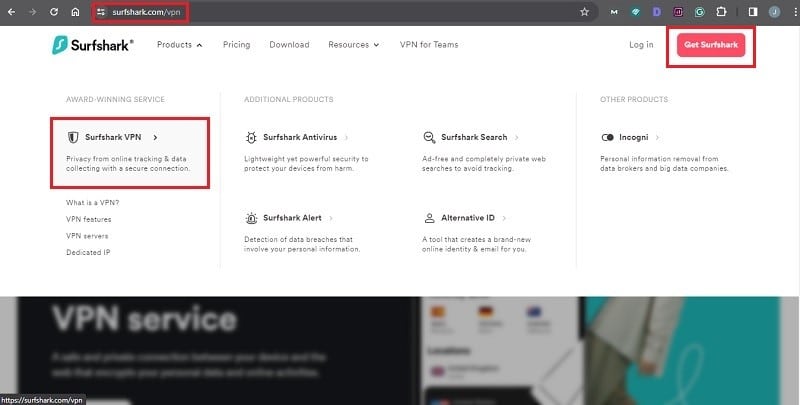Click the Surfshark extension icon in toolbar

tap(636, 12)
